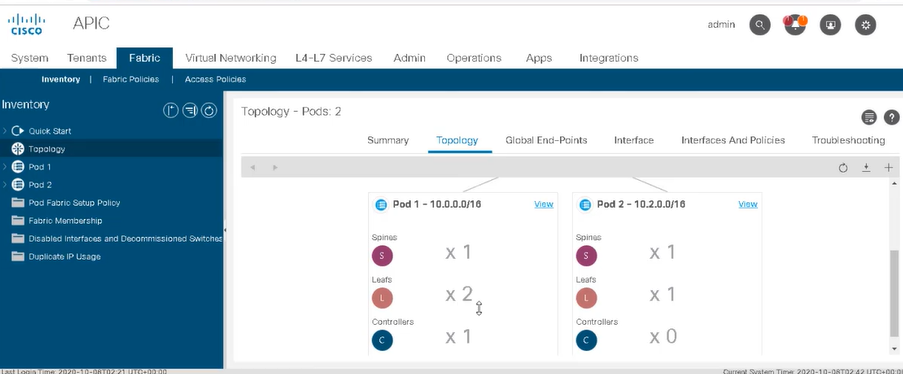Open the System menu tab
903x374 pixels.
29,58
